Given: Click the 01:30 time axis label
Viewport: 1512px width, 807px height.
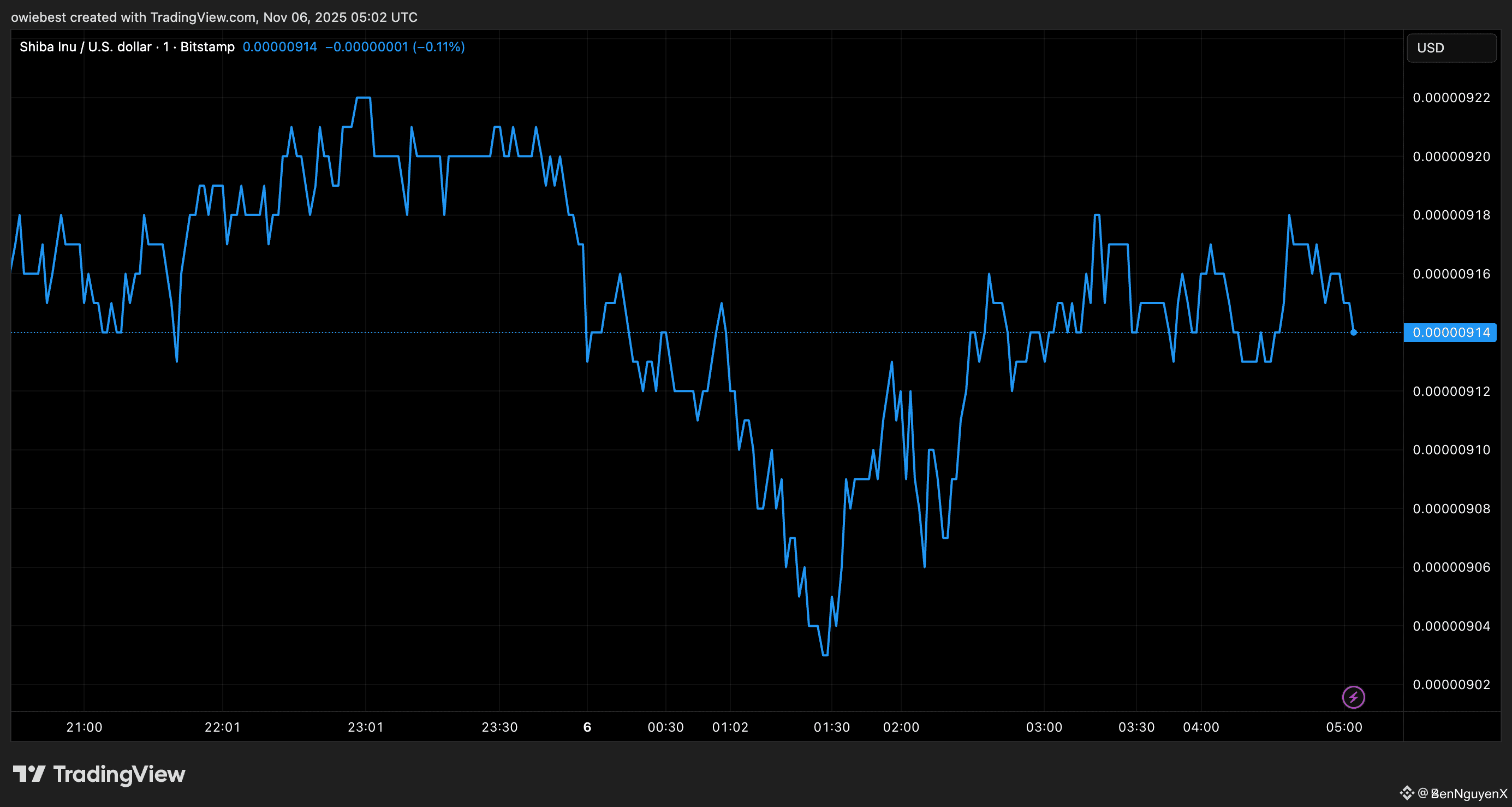Looking at the screenshot, I should pyautogui.click(x=831, y=727).
